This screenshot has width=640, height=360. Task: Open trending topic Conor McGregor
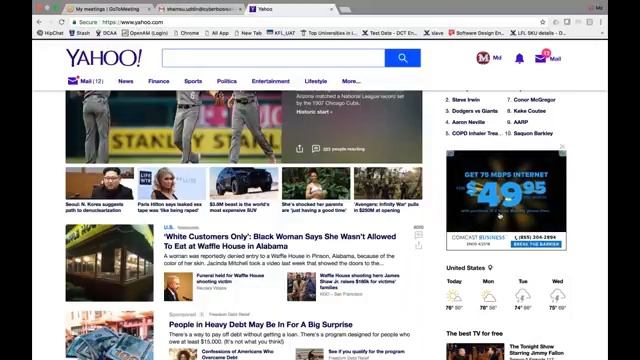(x=534, y=100)
